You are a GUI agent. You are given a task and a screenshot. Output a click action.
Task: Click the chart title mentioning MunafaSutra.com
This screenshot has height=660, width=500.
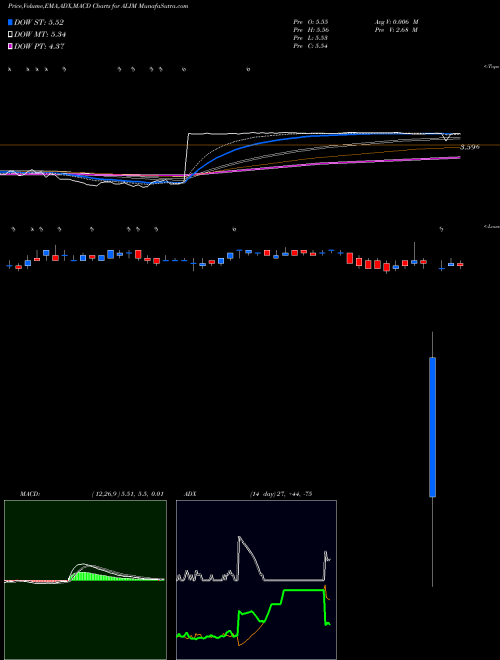(x=98, y=6)
